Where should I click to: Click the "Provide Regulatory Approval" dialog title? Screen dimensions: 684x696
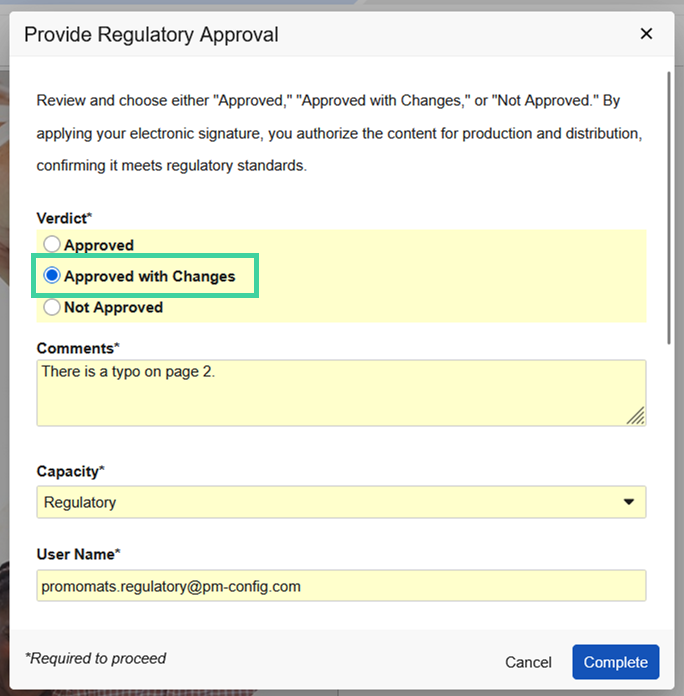point(151,35)
